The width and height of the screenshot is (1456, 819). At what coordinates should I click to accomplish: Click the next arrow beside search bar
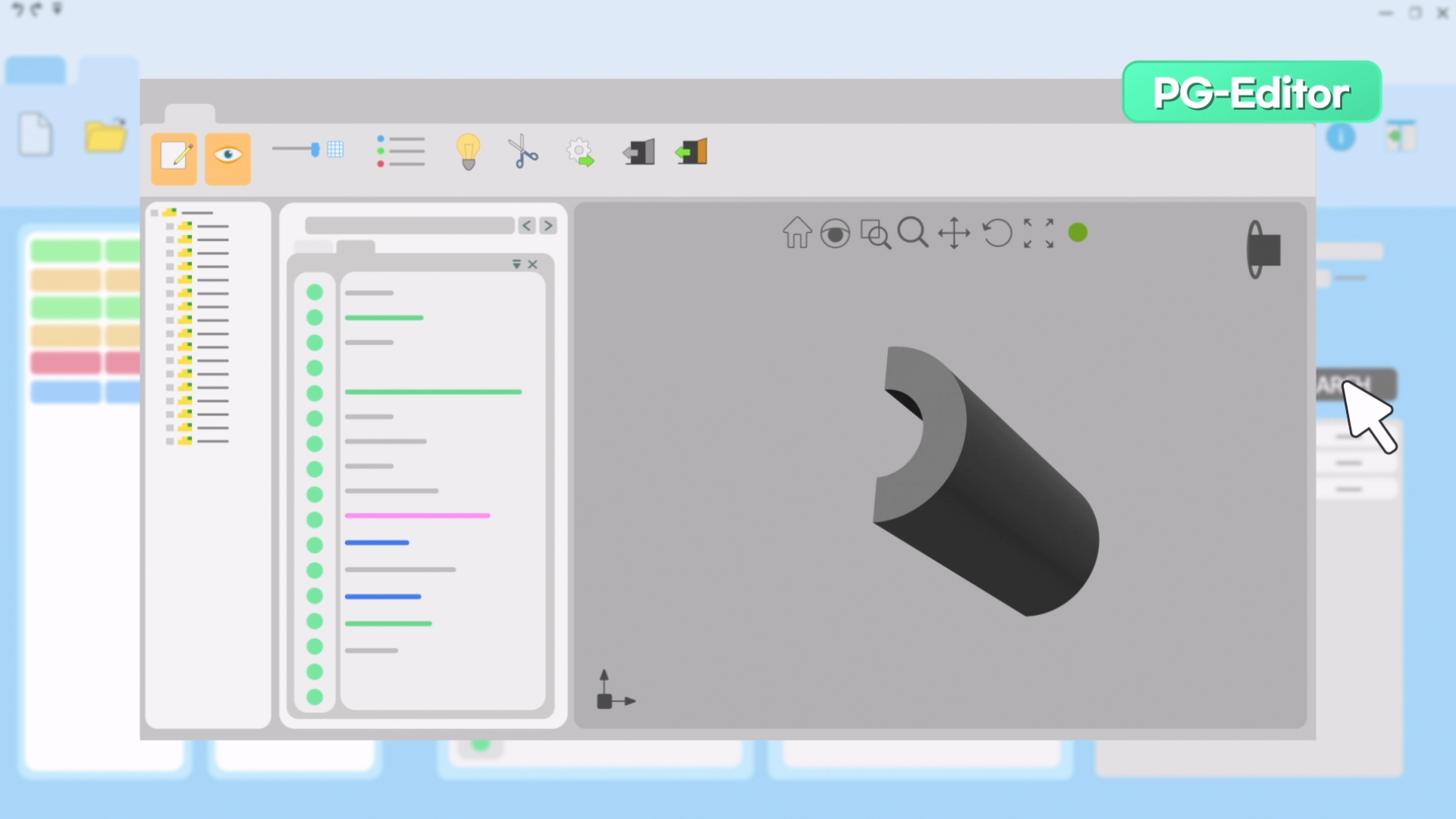pos(548,225)
